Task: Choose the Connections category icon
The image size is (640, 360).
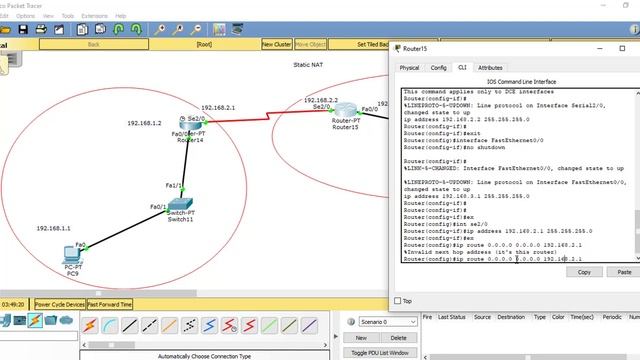Action: coord(35,320)
